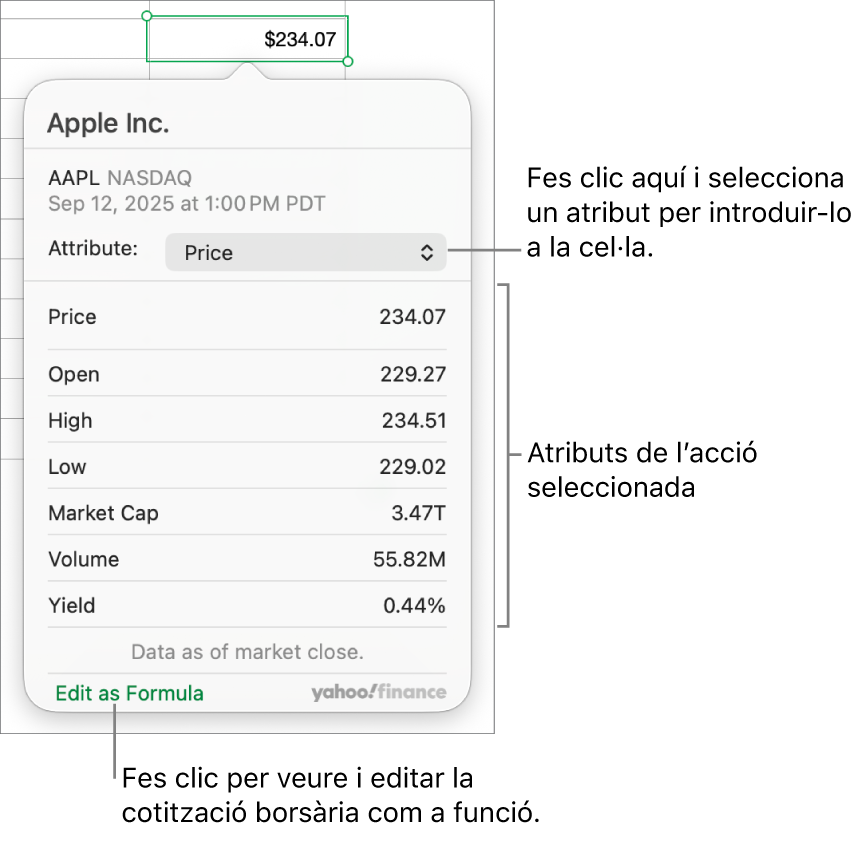Image resolution: width=867 pixels, height=867 pixels.
Task: Select the Low attribute row
Action: (x=247, y=466)
